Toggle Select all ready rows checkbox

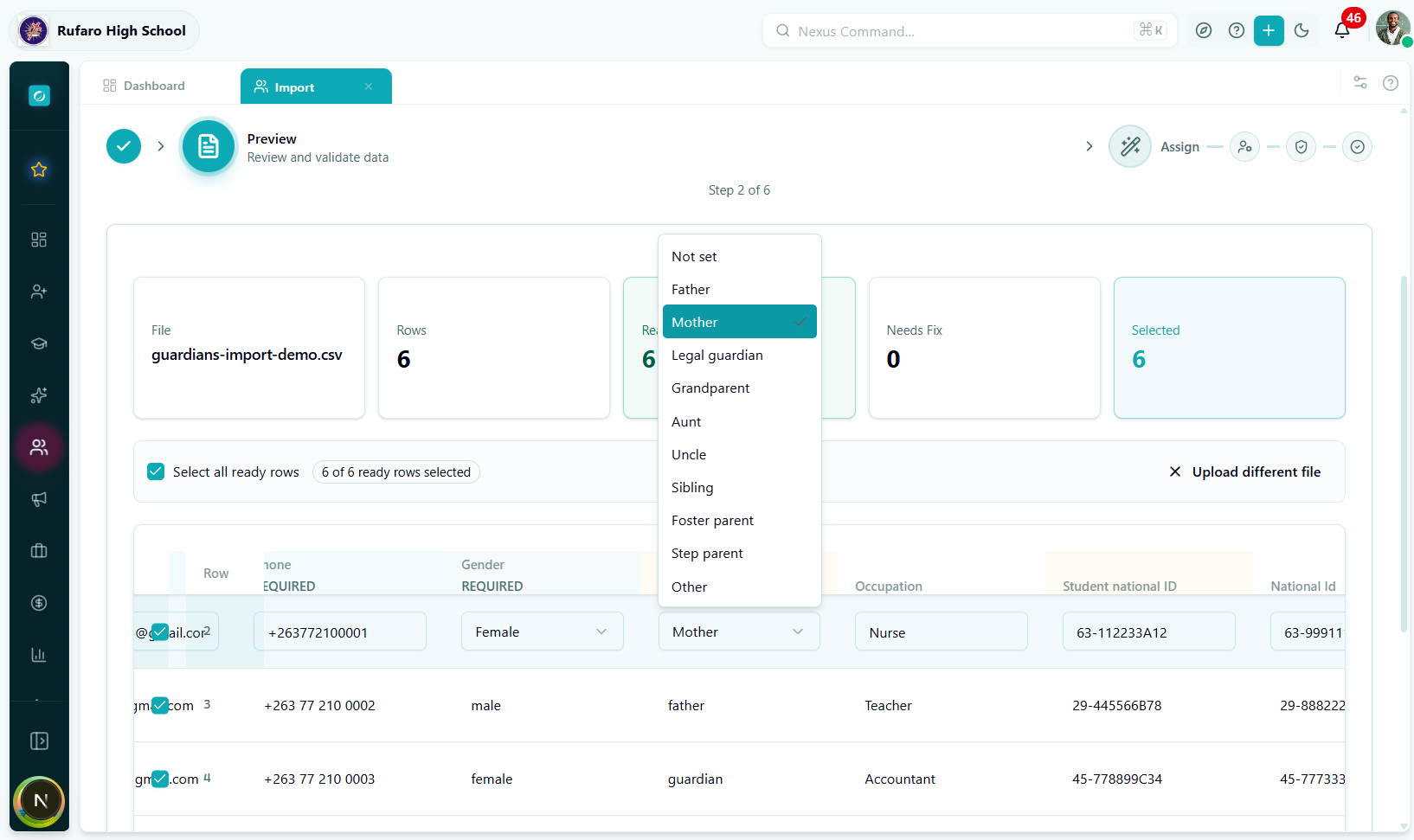(x=156, y=471)
